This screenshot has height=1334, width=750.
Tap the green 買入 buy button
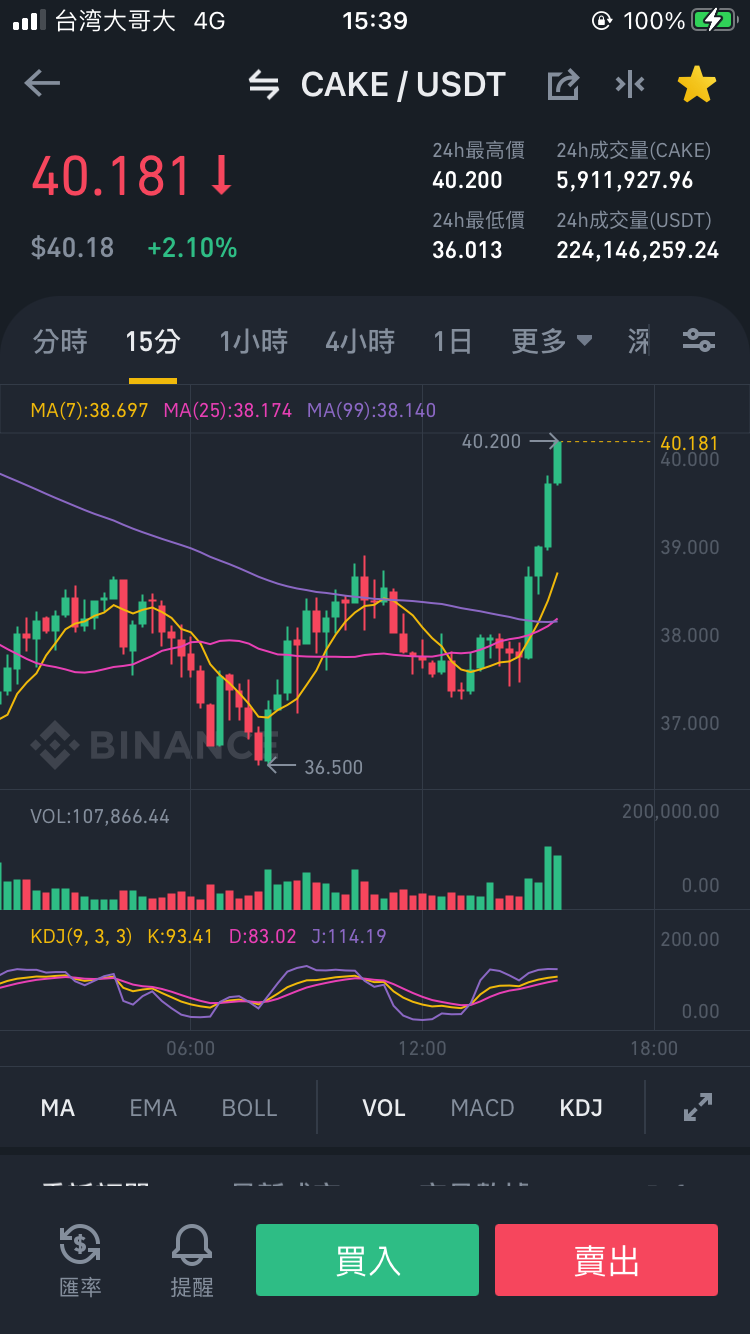click(367, 1260)
